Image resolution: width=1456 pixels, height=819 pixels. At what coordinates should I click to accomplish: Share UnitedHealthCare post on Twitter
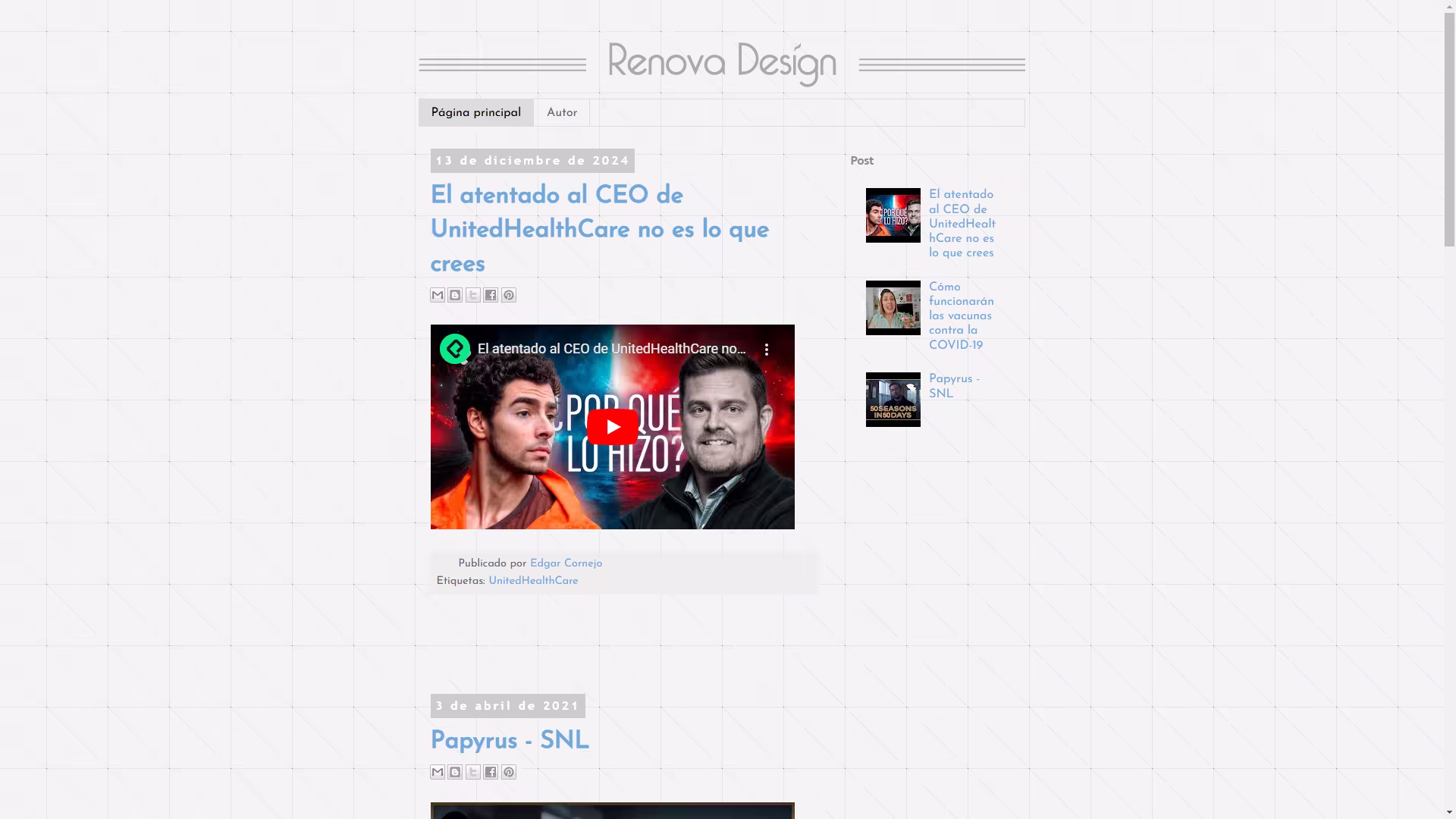[473, 296]
